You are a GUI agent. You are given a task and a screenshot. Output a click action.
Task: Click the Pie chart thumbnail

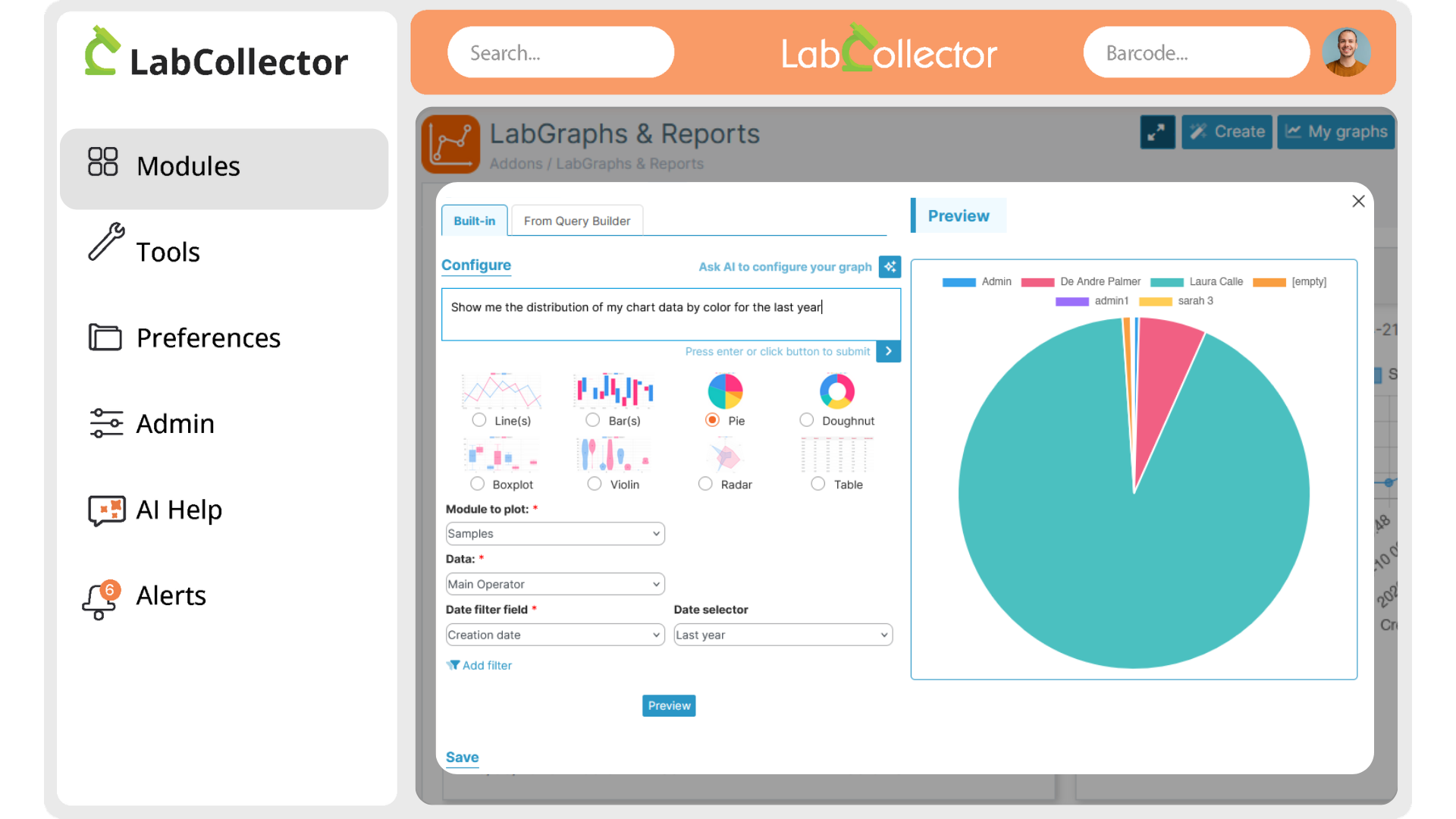(725, 391)
